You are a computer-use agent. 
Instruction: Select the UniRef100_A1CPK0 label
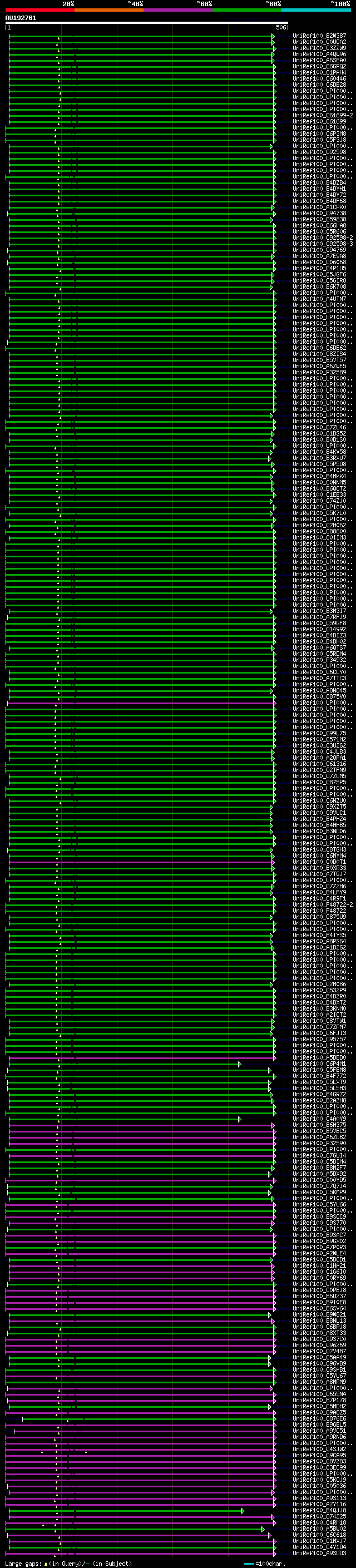(x=319, y=207)
